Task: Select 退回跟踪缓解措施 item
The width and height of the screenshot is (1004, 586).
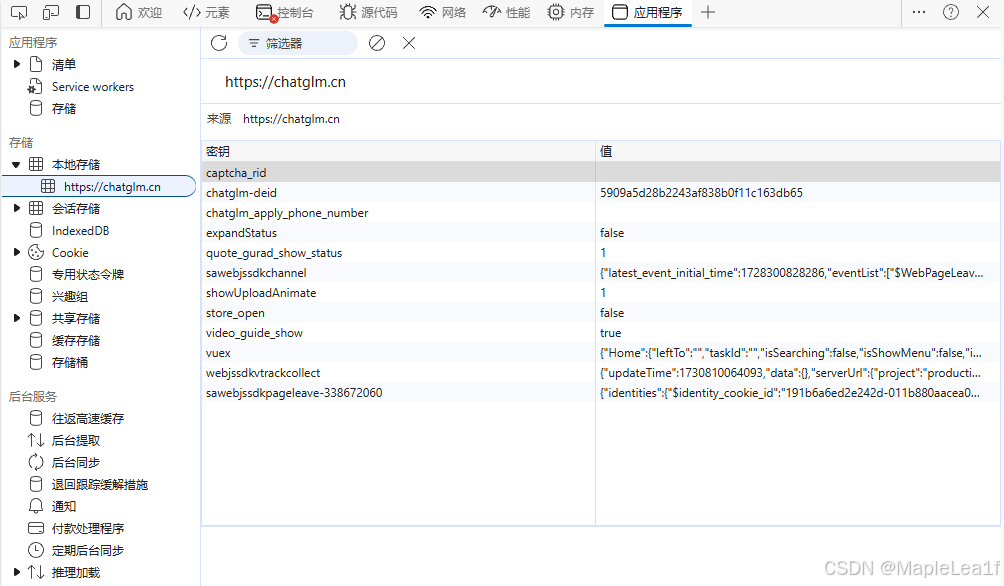Action: click(100, 484)
